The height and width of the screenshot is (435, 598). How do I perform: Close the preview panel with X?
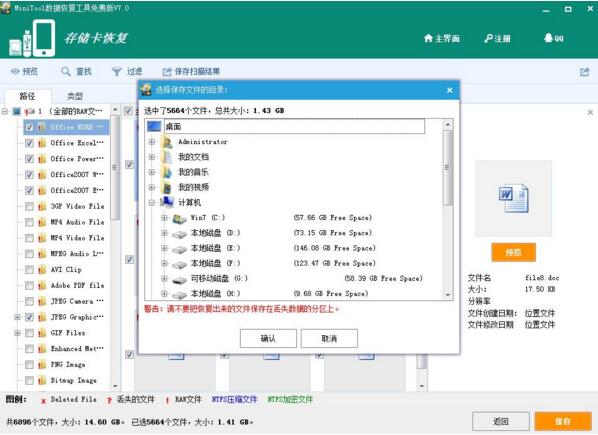(590, 112)
